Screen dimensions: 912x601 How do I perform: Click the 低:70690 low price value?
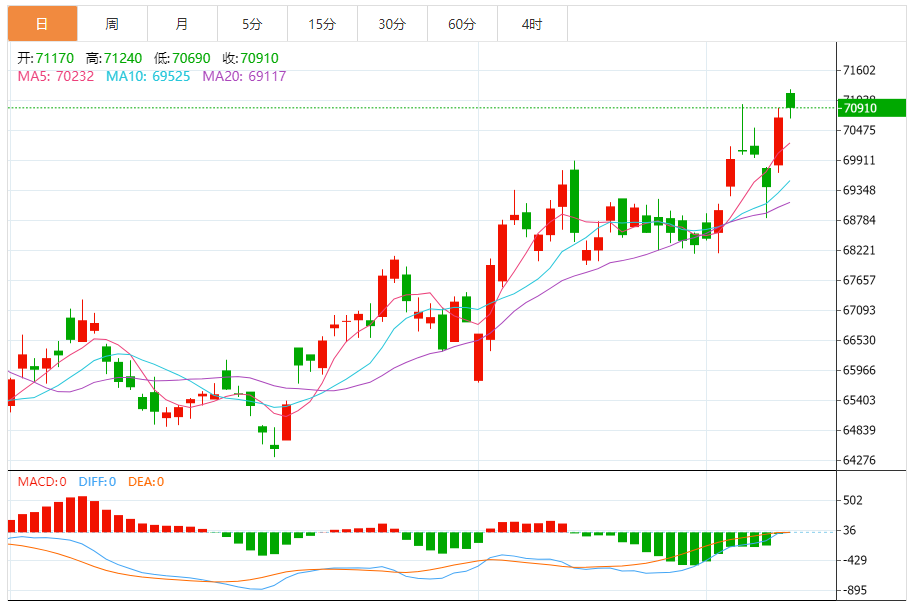point(182,58)
